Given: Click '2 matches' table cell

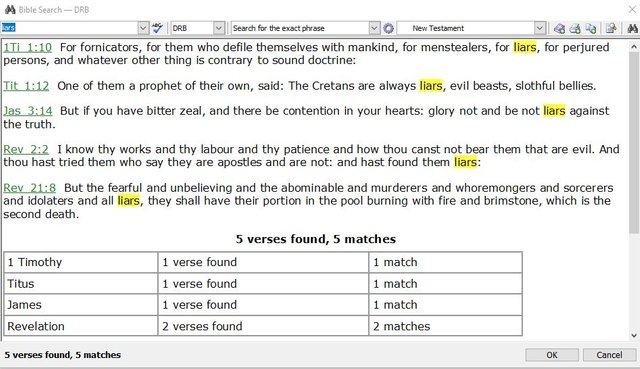Looking at the screenshot, I should tap(445, 326).
